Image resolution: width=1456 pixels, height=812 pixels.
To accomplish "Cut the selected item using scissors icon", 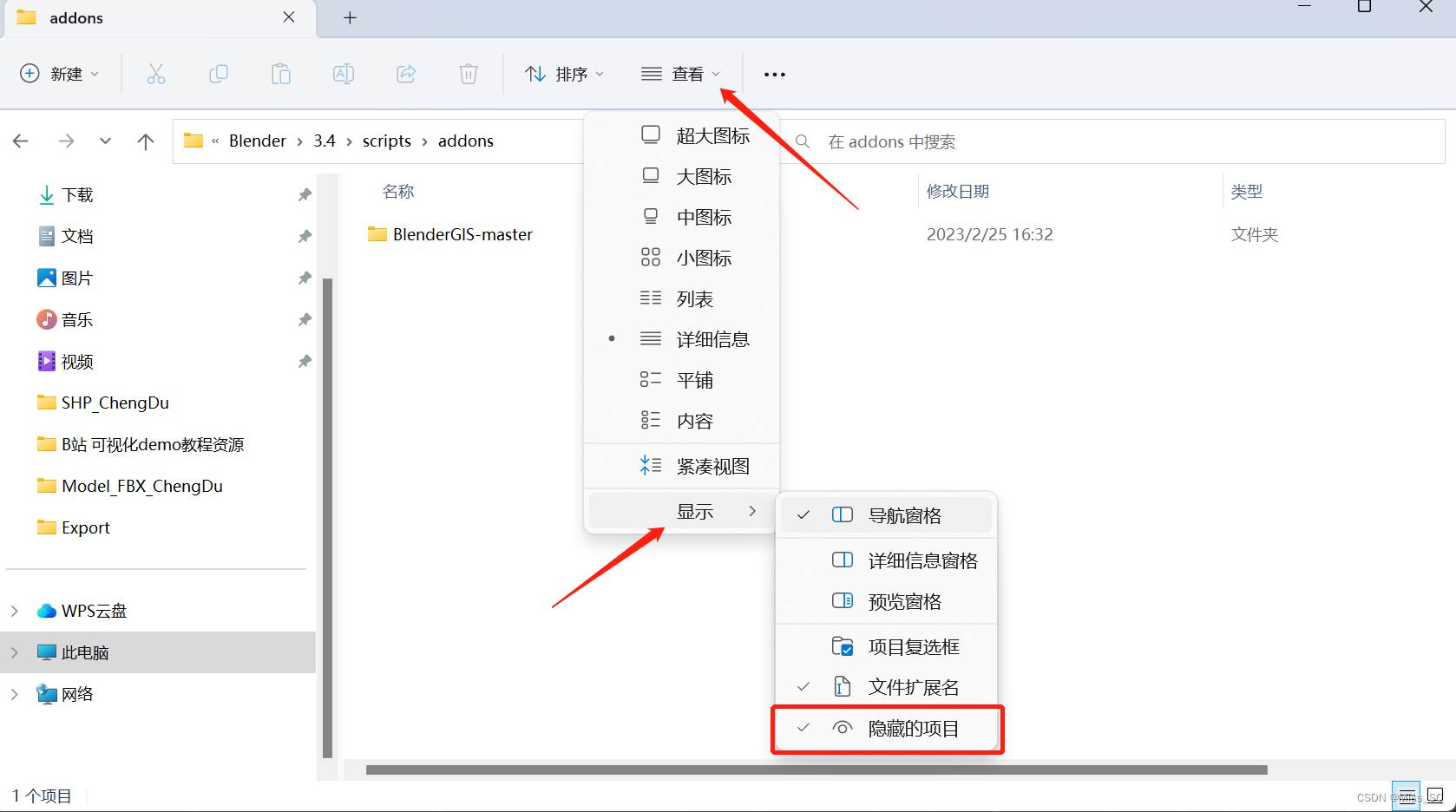I will click(x=156, y=74).
